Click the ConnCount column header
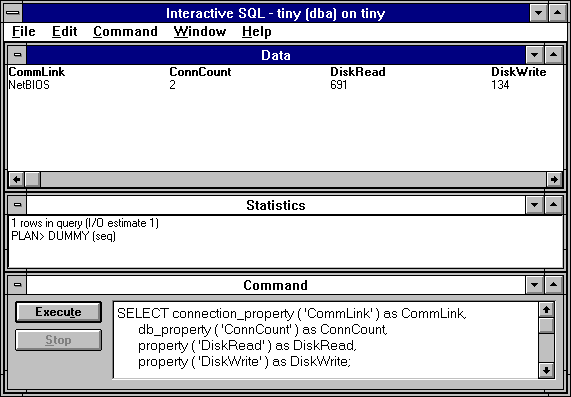 point(200,72)
